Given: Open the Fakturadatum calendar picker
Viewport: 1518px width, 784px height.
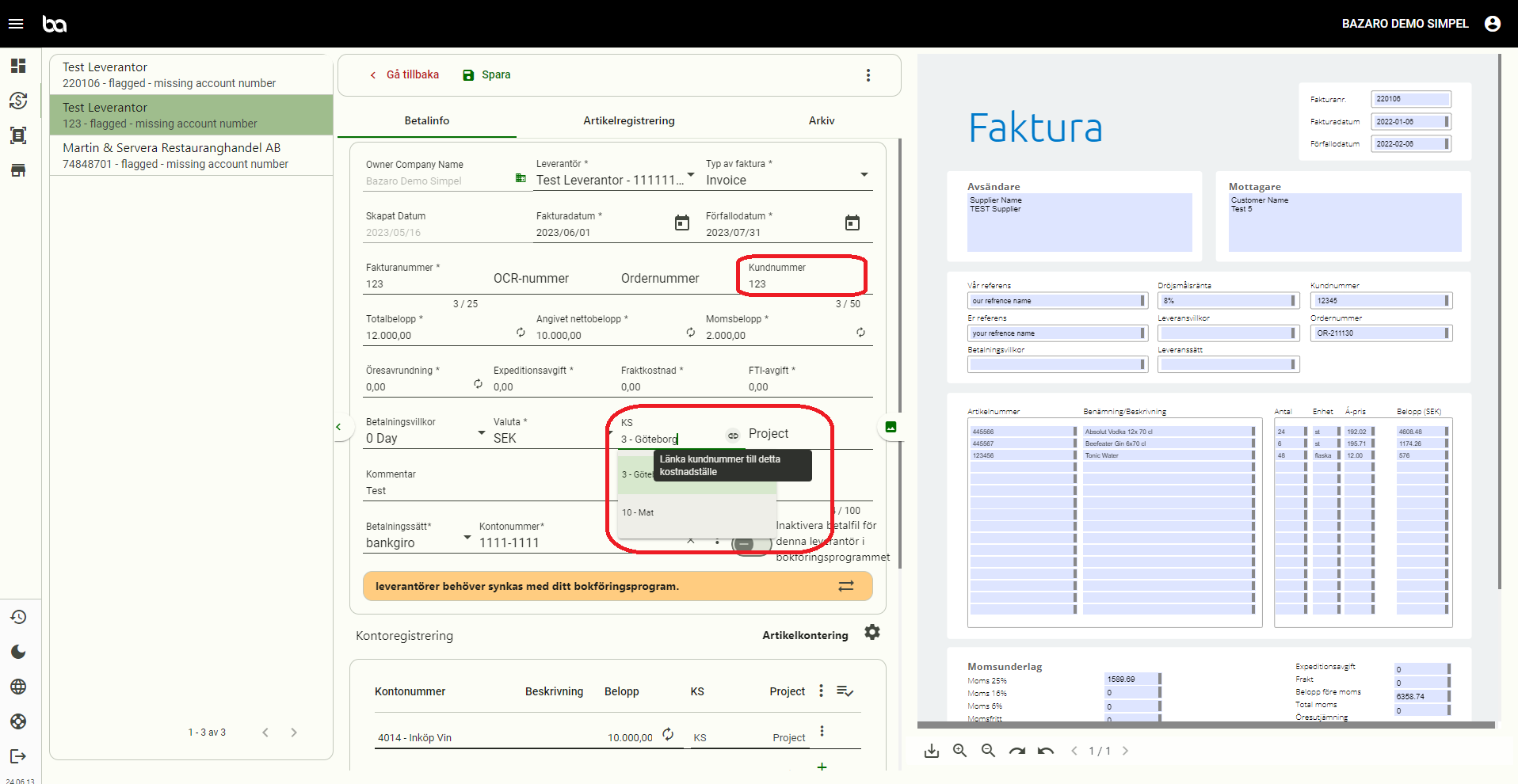Looking at the screenshot, I should (681, 223).
